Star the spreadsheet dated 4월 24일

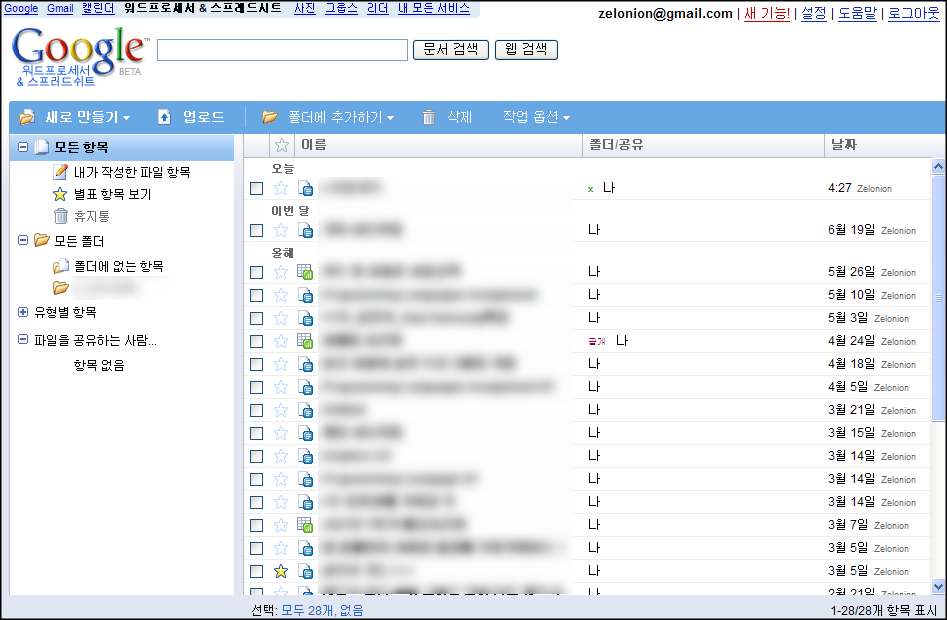click(281, 341)
